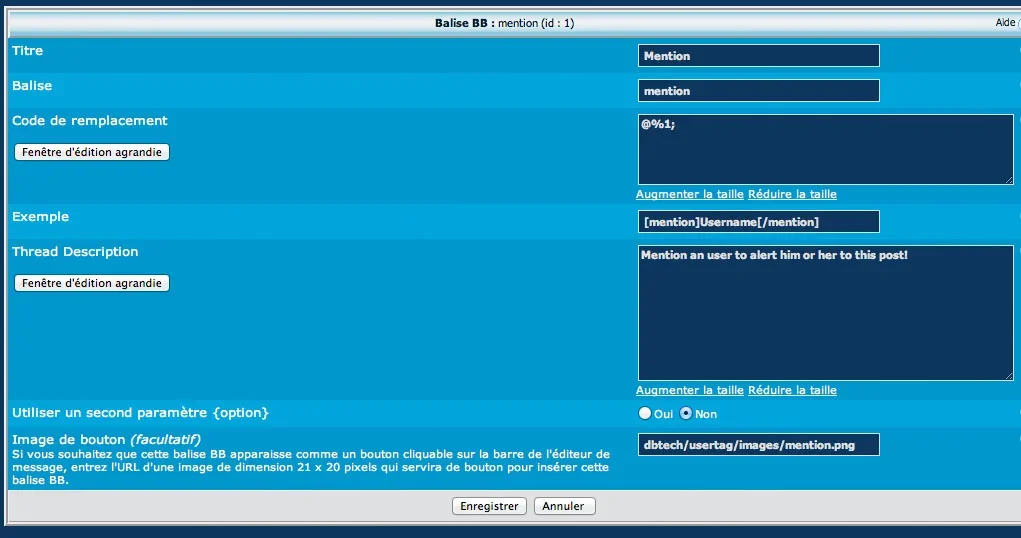Click the 'Exemple' label text
The height and width of the screenshot is (538, 1021).
tap(40, 216)
